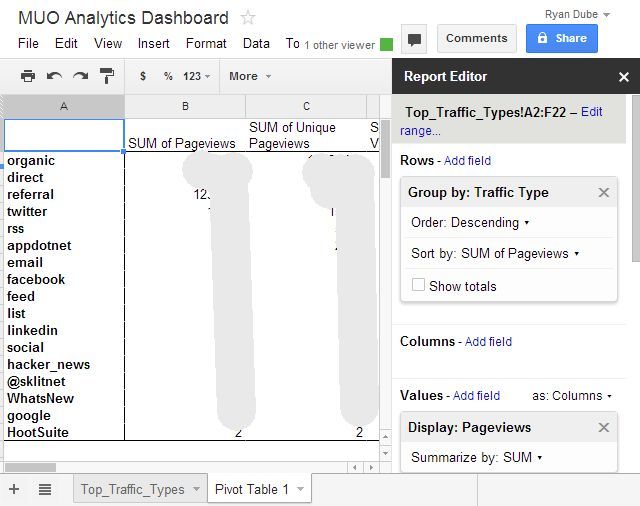
Task: Open the View menu
Action: [x=108, y=43]
